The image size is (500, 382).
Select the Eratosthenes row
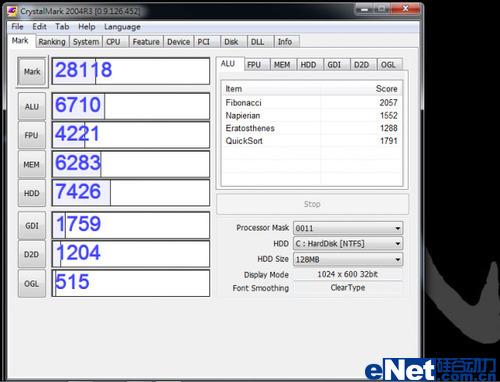click(311, 128)
